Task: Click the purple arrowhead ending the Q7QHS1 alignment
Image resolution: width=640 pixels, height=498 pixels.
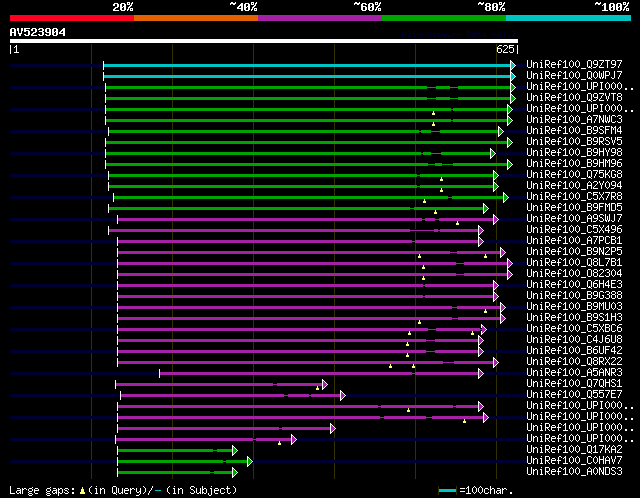Action: click(x=324, y=385)
